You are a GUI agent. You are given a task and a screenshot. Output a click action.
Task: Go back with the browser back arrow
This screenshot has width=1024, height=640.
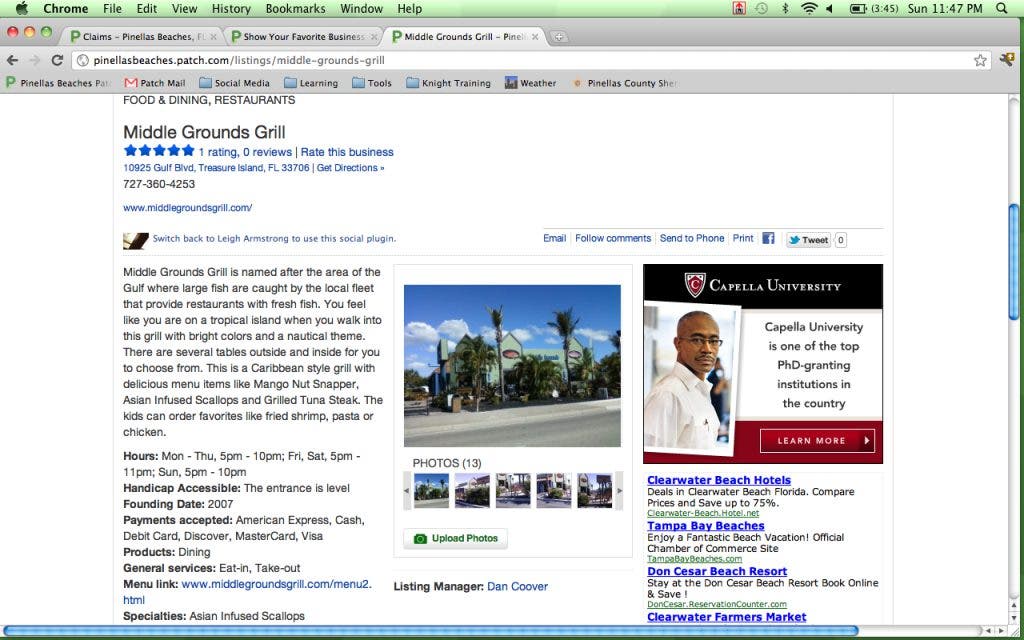click(14, 60)
